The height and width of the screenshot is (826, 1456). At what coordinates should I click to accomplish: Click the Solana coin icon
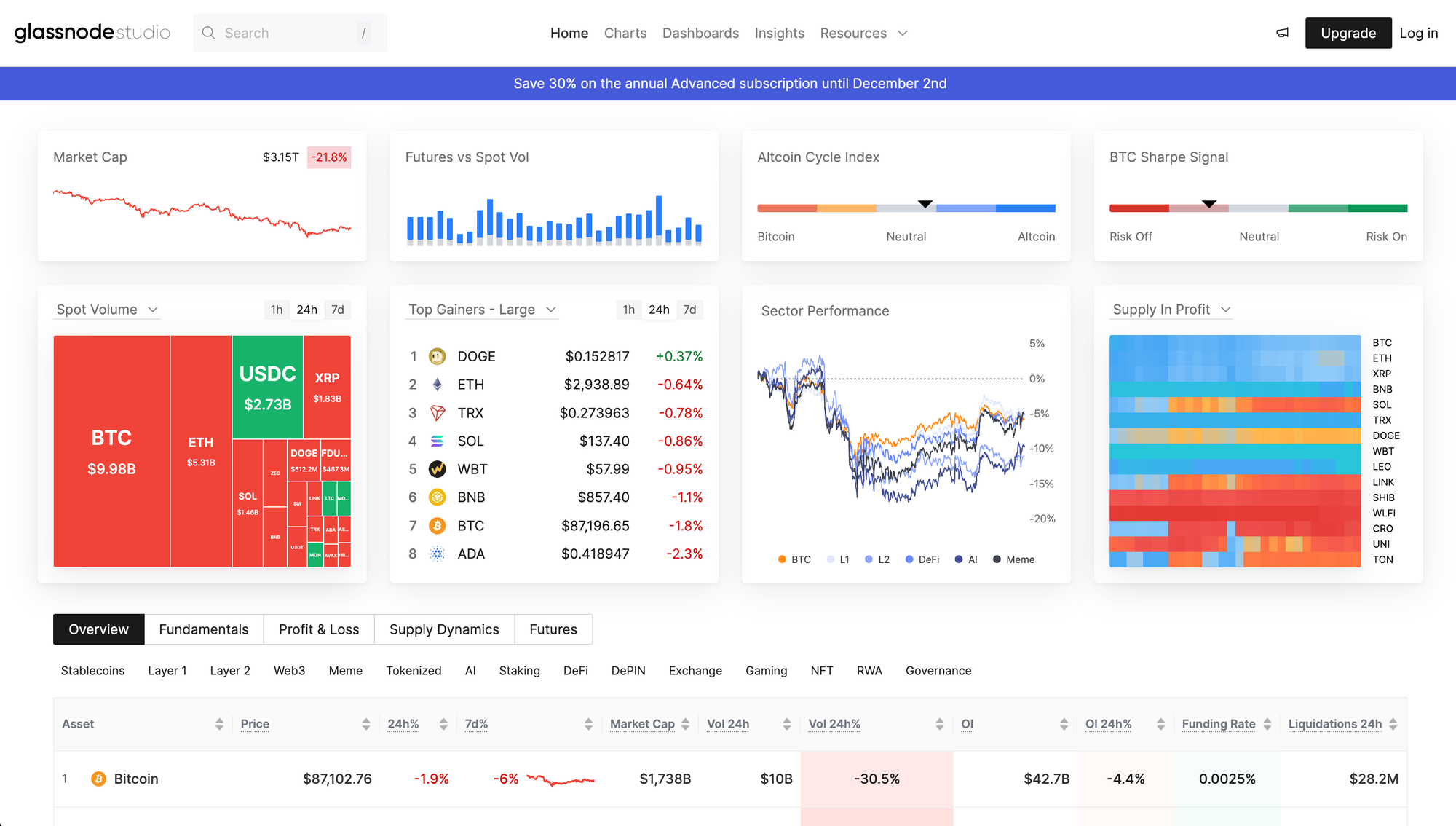tap(437, 441)
